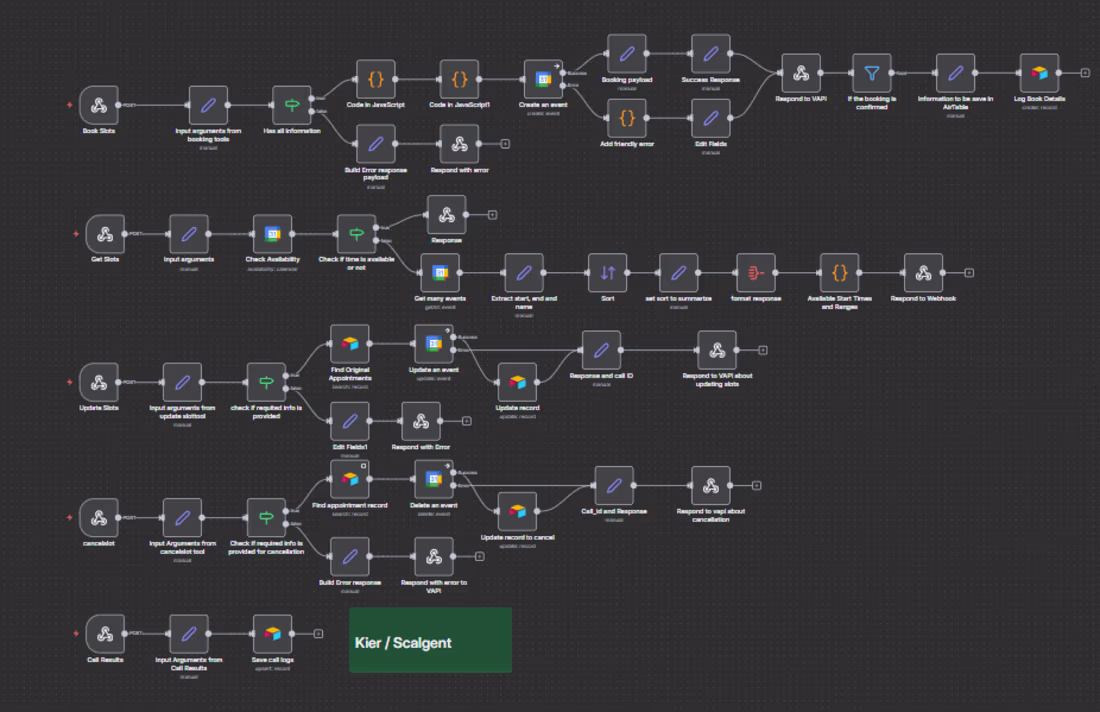Viewport: 1100px width, 712px height.
Task: Open the 'Edit Fields' node in booking flow
Action: 711,118
